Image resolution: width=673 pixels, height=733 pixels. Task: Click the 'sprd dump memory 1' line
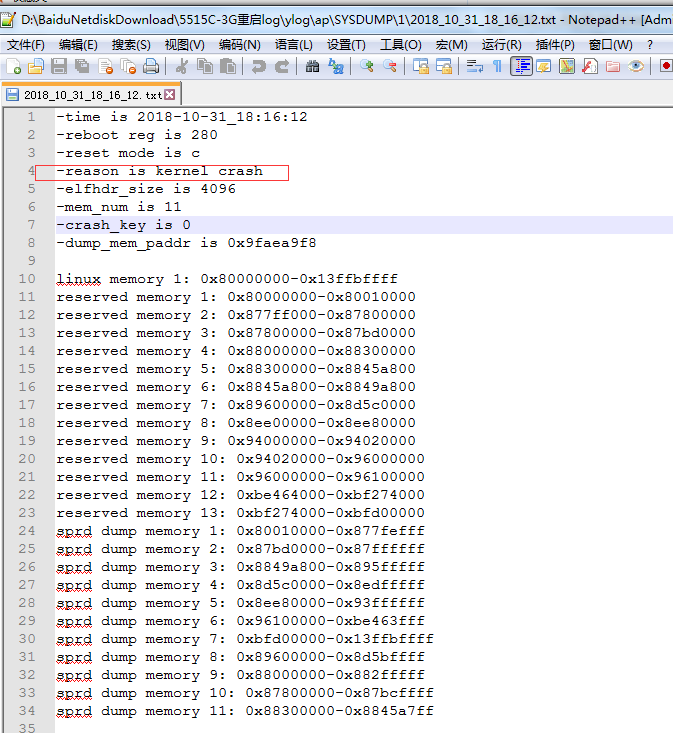tap(240, 531)
